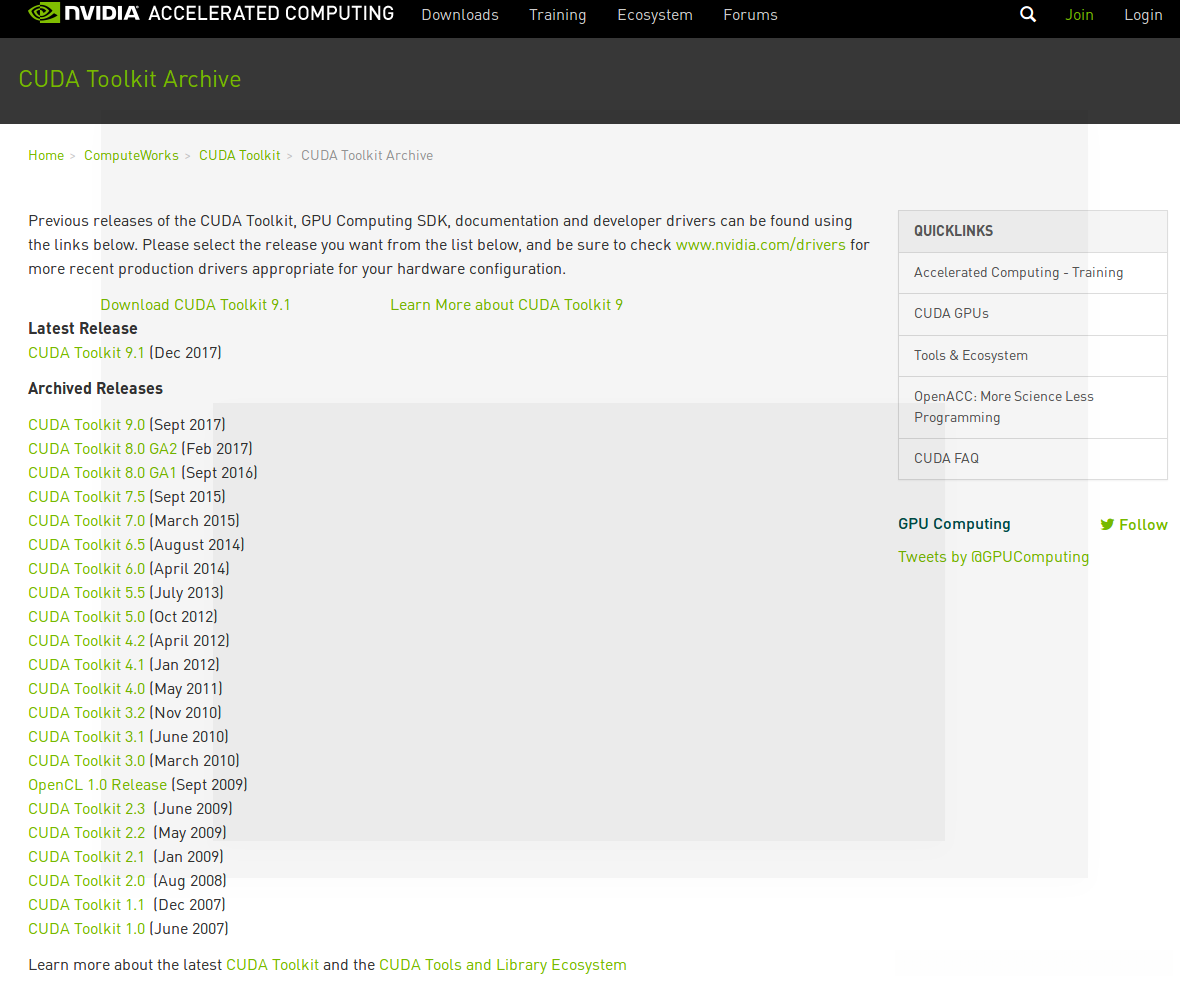1180x985 pixels.
Task: Open CUDA Toolkit 7.0 link
Action: 87,521
